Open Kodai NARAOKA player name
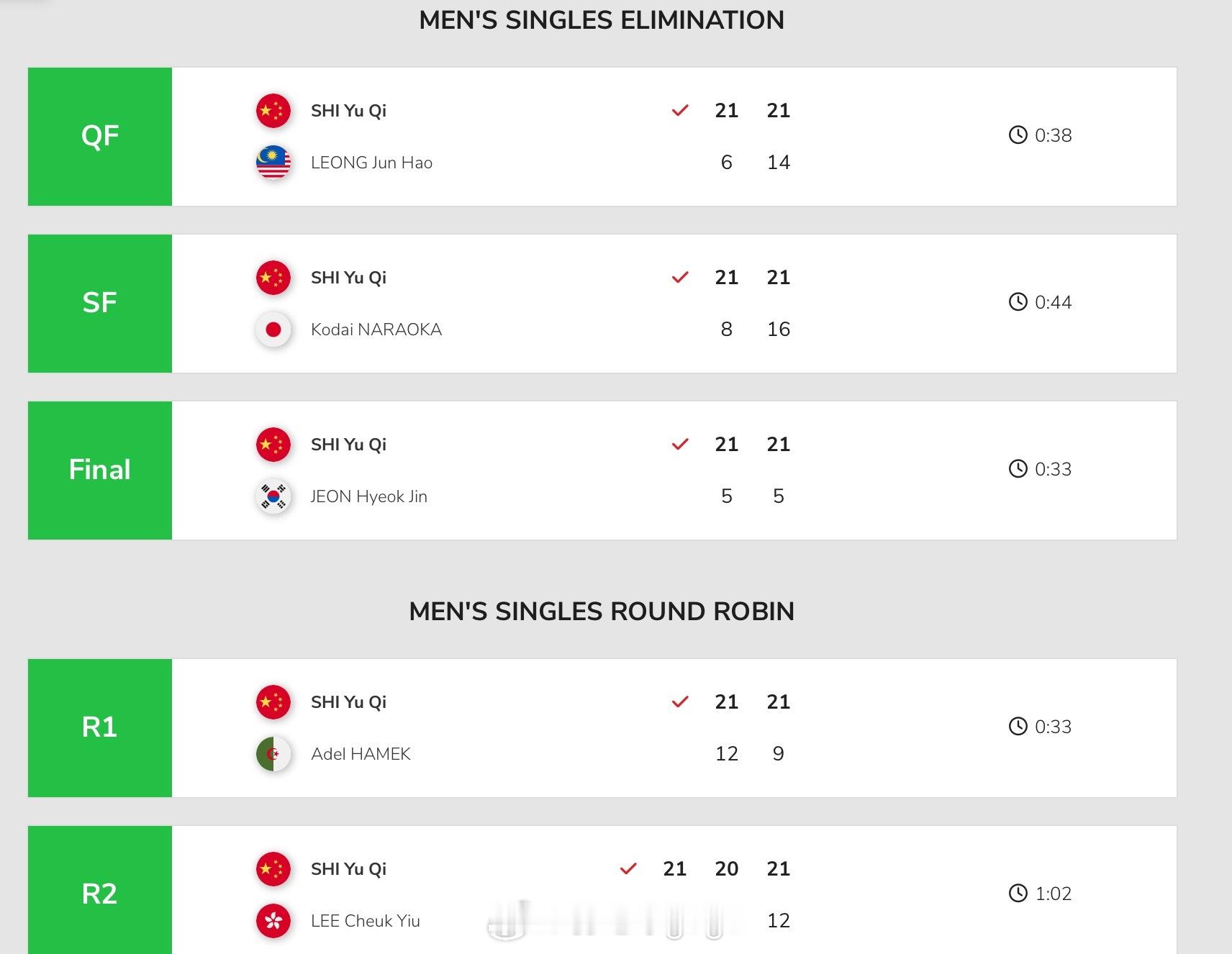Image resolution: width=1232 pixels, height=954 pixels. pos(376,330)
